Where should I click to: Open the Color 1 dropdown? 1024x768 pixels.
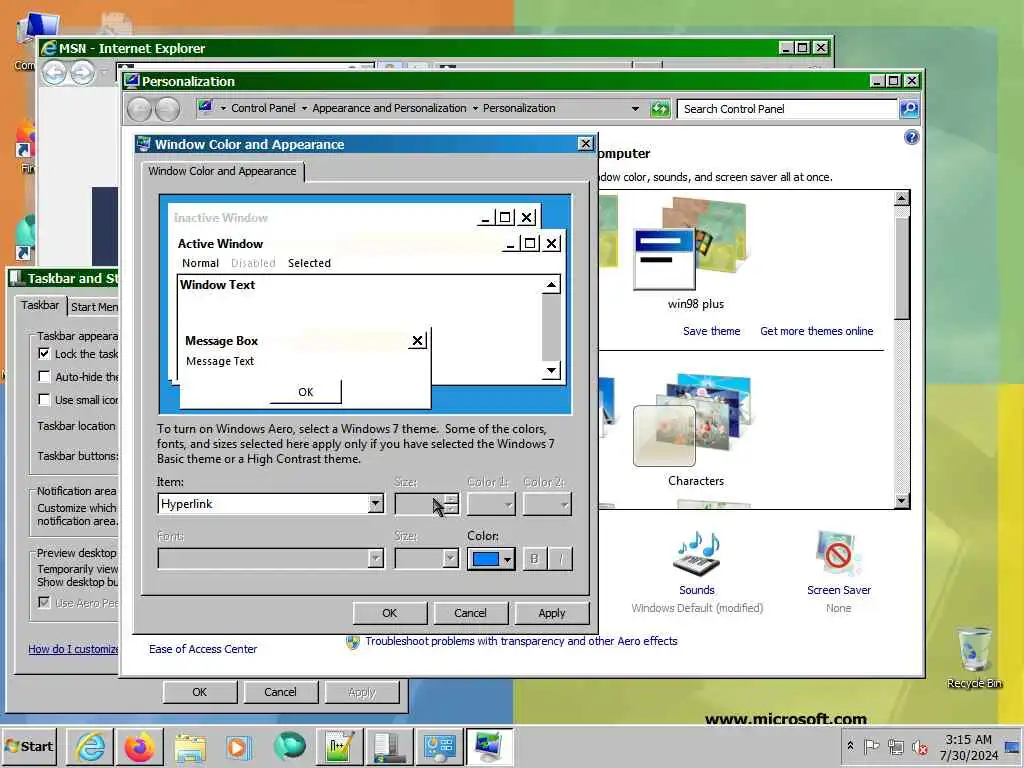492,504
